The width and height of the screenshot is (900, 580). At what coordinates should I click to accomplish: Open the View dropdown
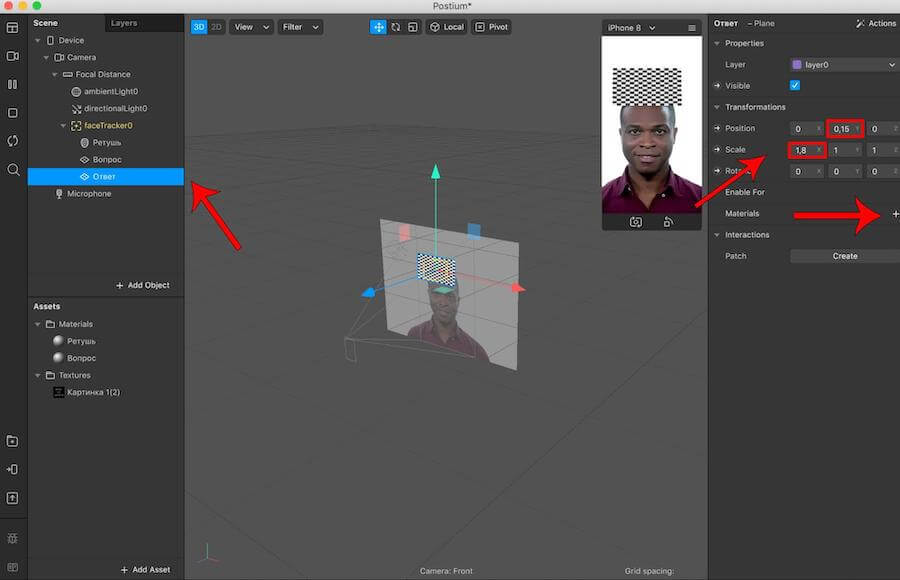[251, 27]
